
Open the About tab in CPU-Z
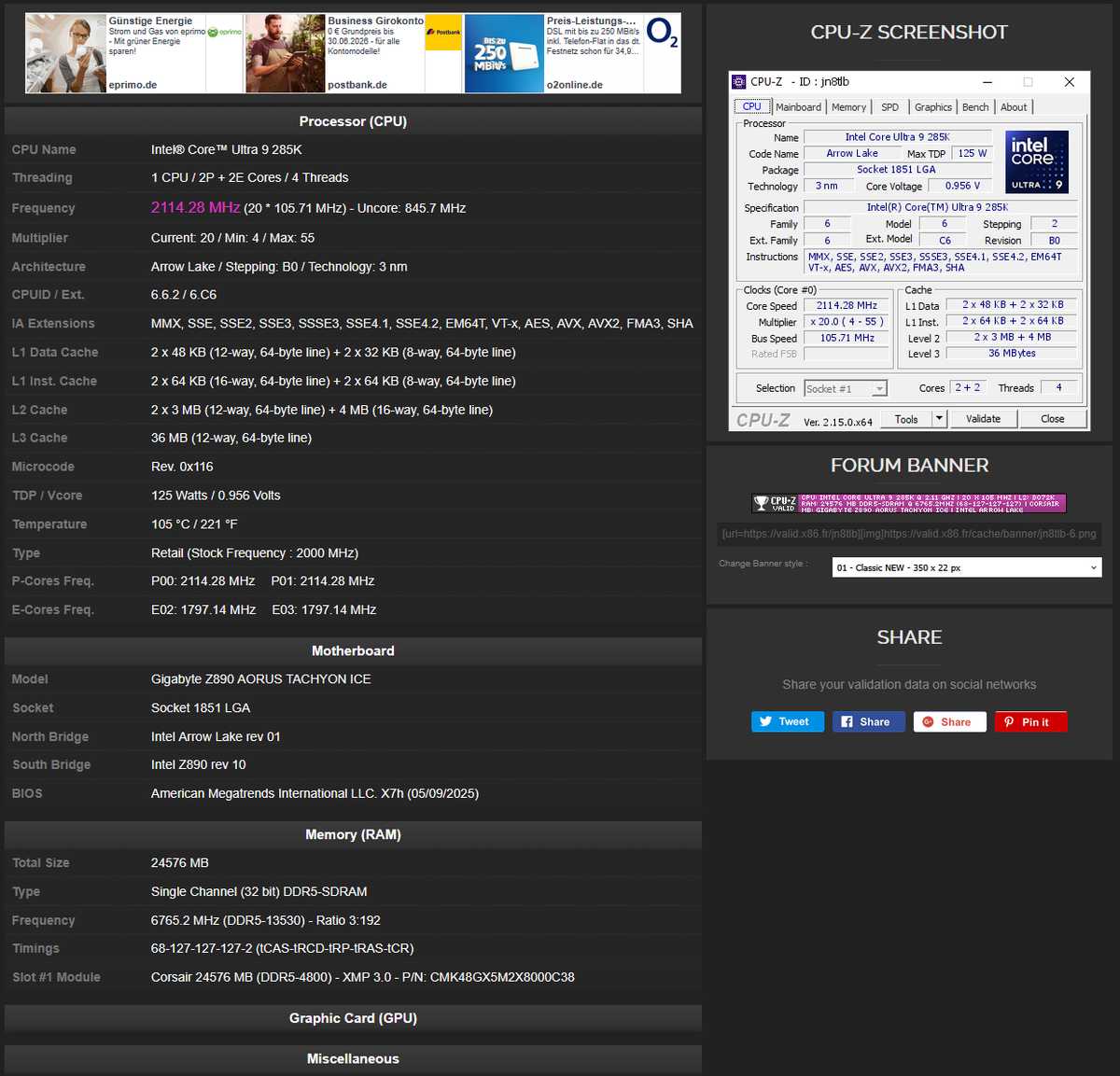click(1014, 106)
